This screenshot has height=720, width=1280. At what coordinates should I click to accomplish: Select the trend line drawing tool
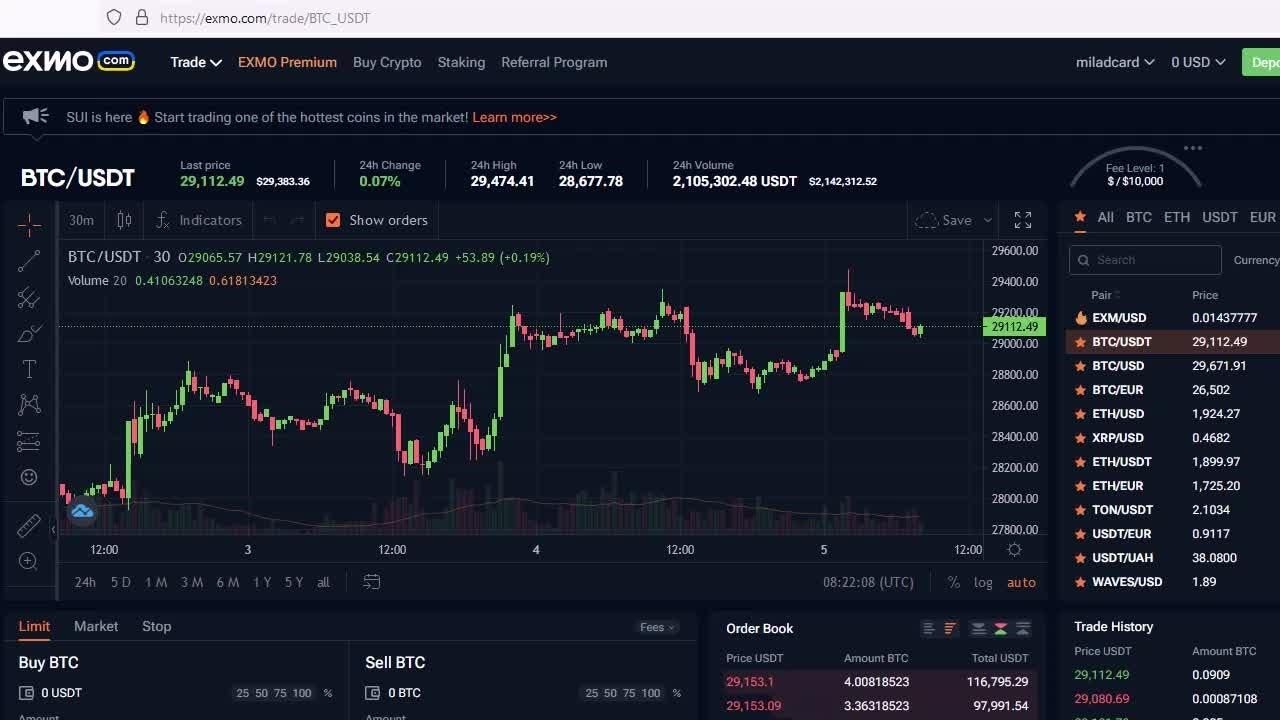click(29, 261)
